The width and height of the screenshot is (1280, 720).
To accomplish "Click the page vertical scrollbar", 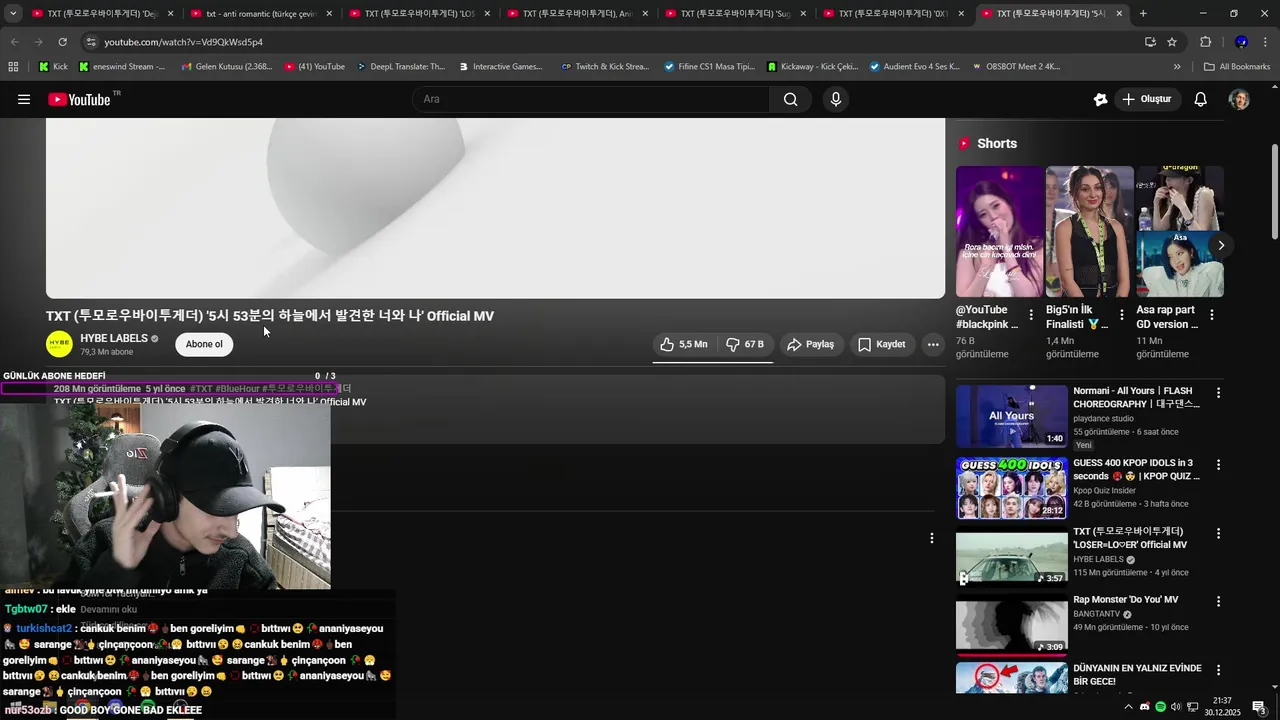I will tap(1275, 190).
